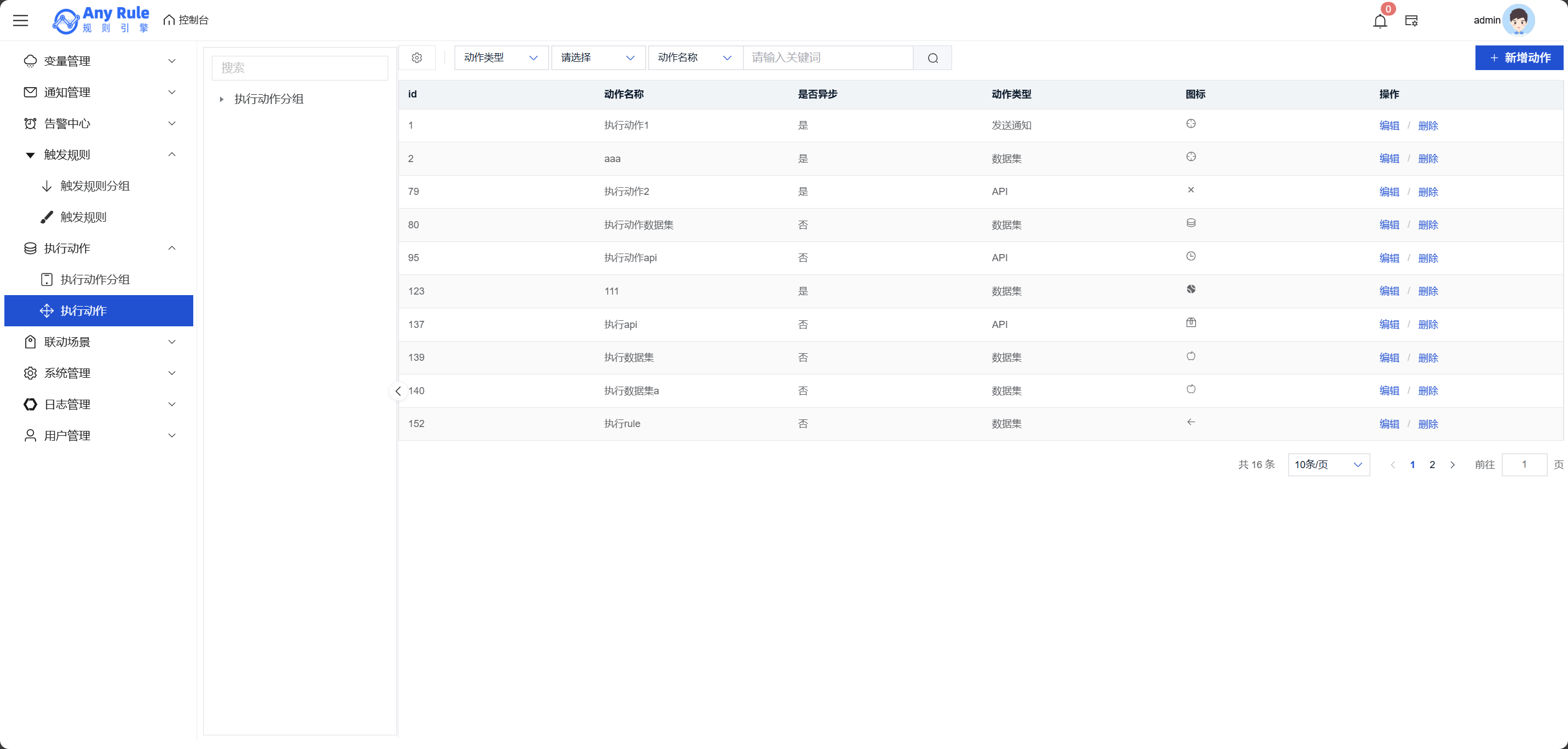This screenshot has width=1568, height=749.
Task: Expand the 执行动作分组 tree node
Action: (x=222, y=99)
